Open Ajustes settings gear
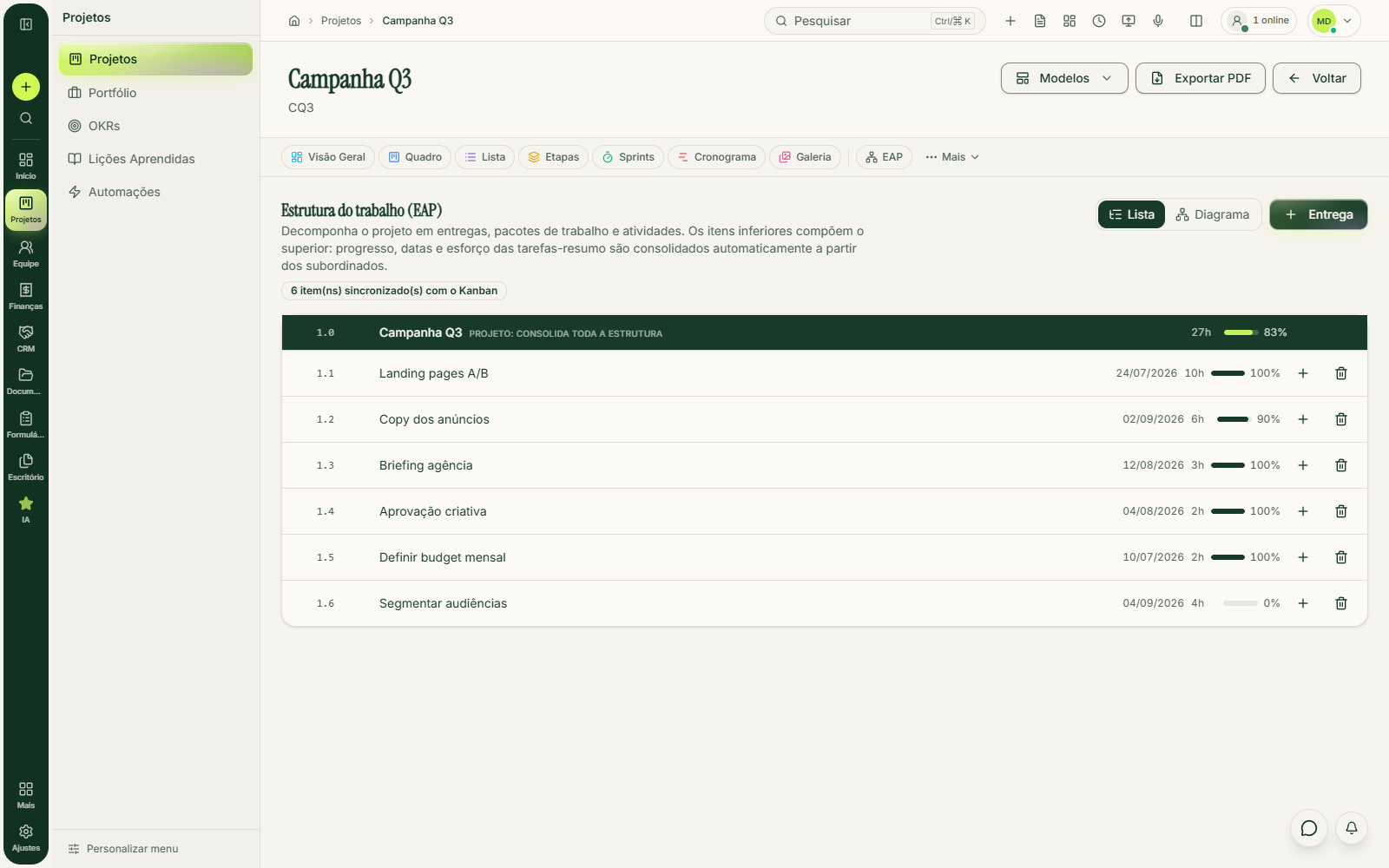 [x=26, y=838]
